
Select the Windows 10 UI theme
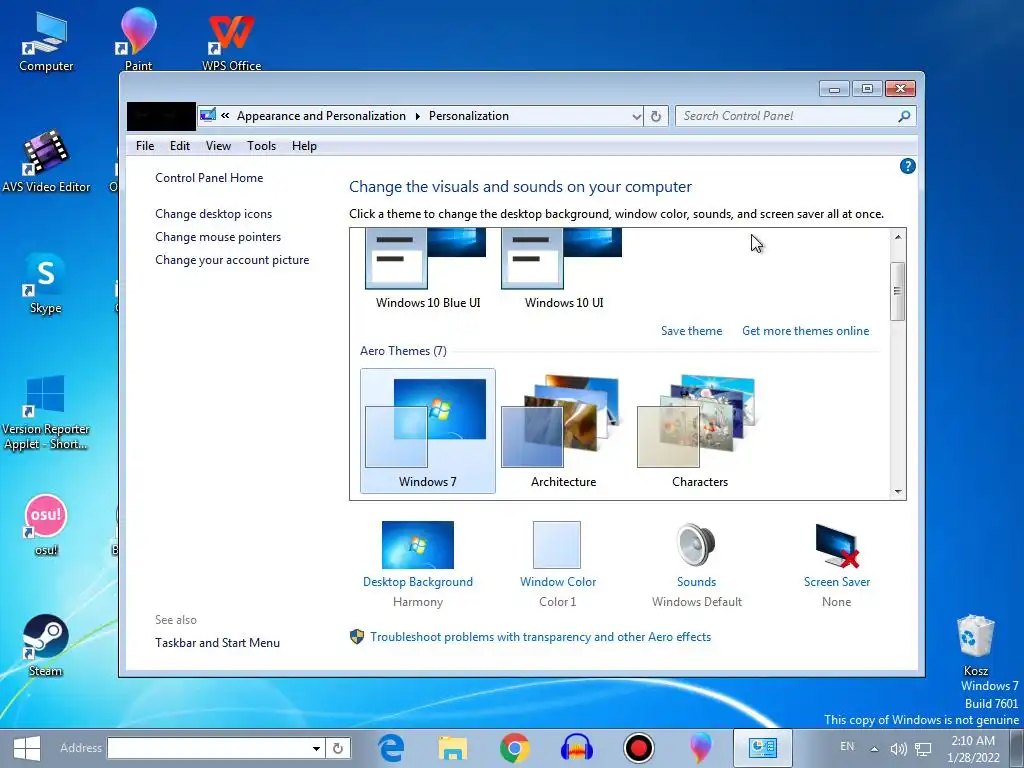pos(564,269)
